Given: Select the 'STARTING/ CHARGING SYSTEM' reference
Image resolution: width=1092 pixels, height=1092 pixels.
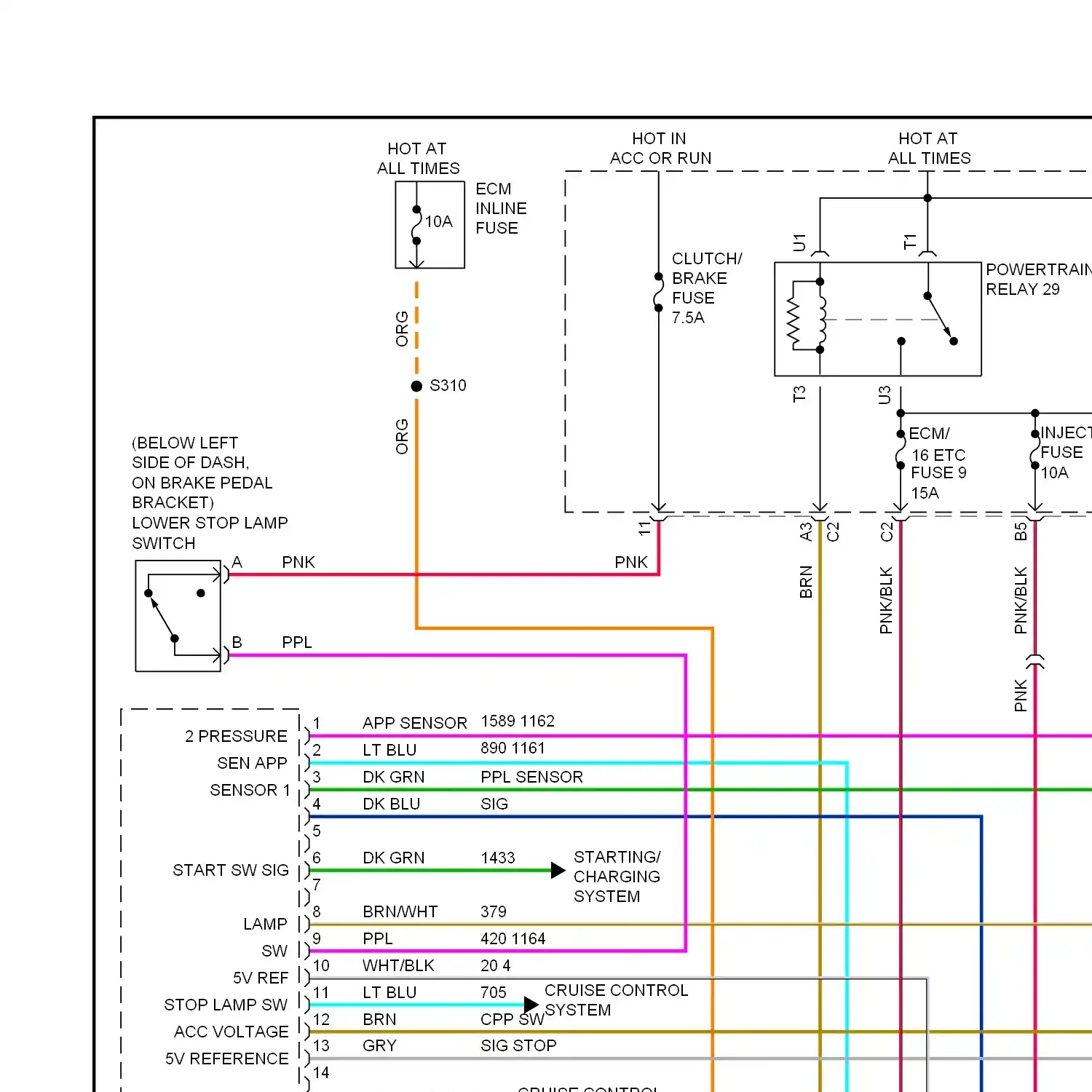Looking at the screenshot, I should (617, 877).
